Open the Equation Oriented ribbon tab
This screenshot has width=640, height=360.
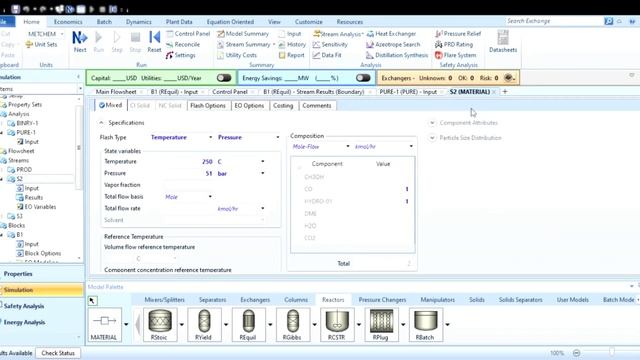[230, 22]
